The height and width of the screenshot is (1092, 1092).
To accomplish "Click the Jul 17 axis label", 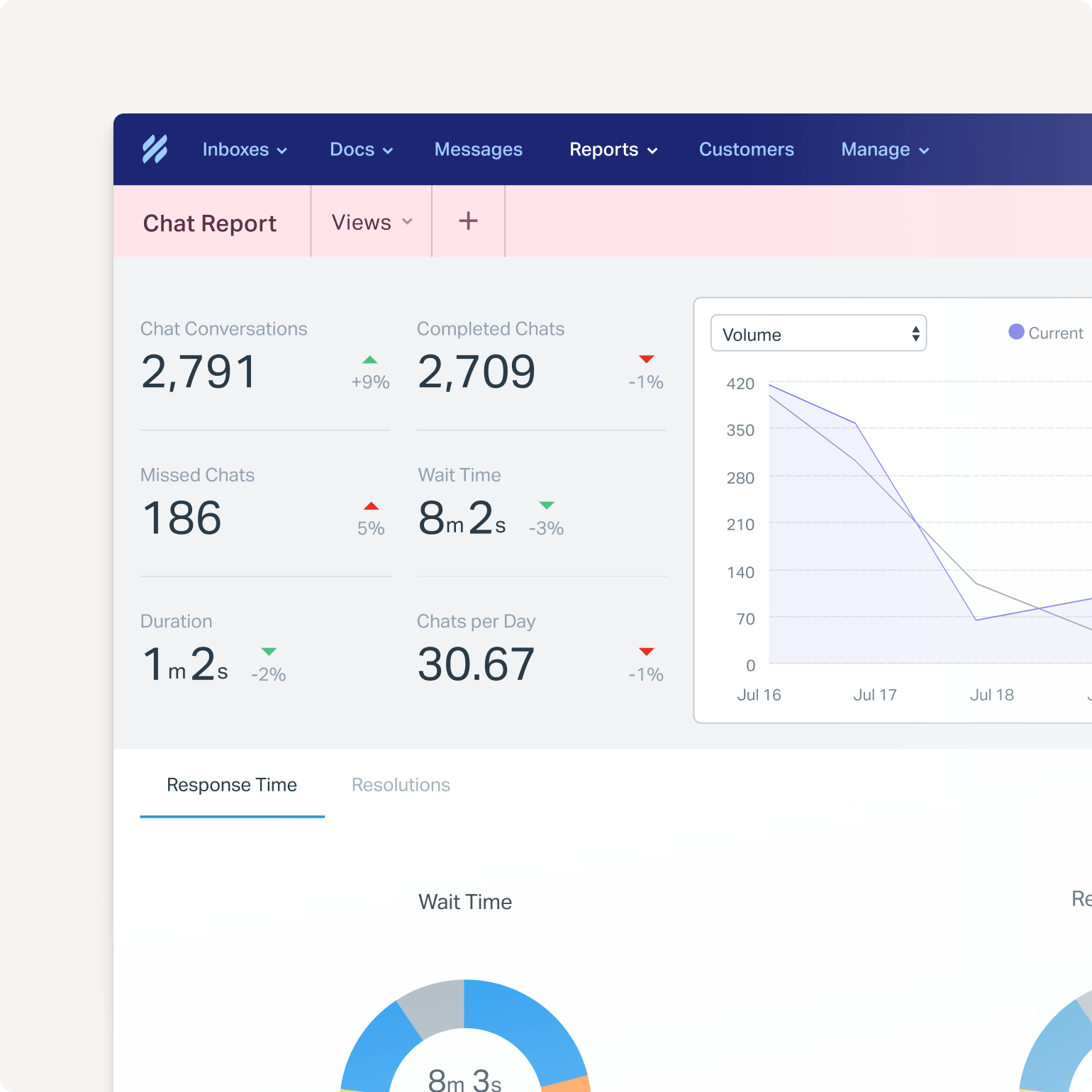I will (x=875, y=695).
